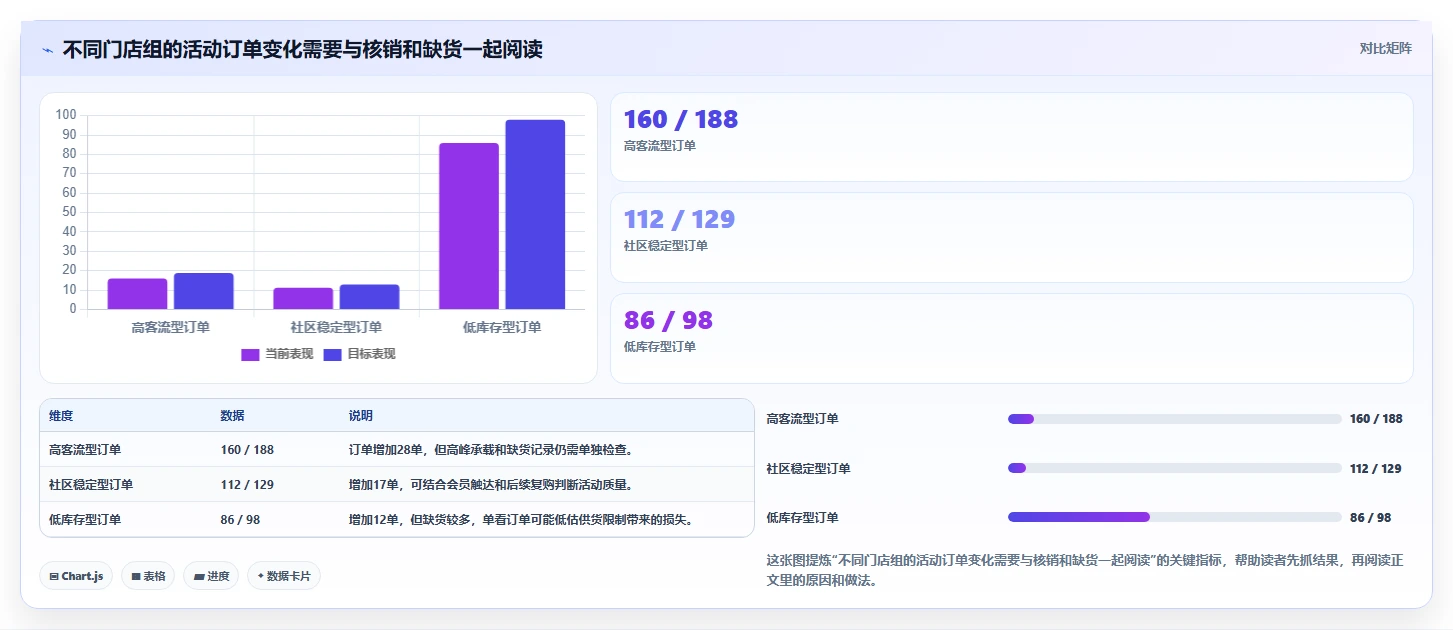Click the 112 / 129 data card value

click(x=679, y=219)
